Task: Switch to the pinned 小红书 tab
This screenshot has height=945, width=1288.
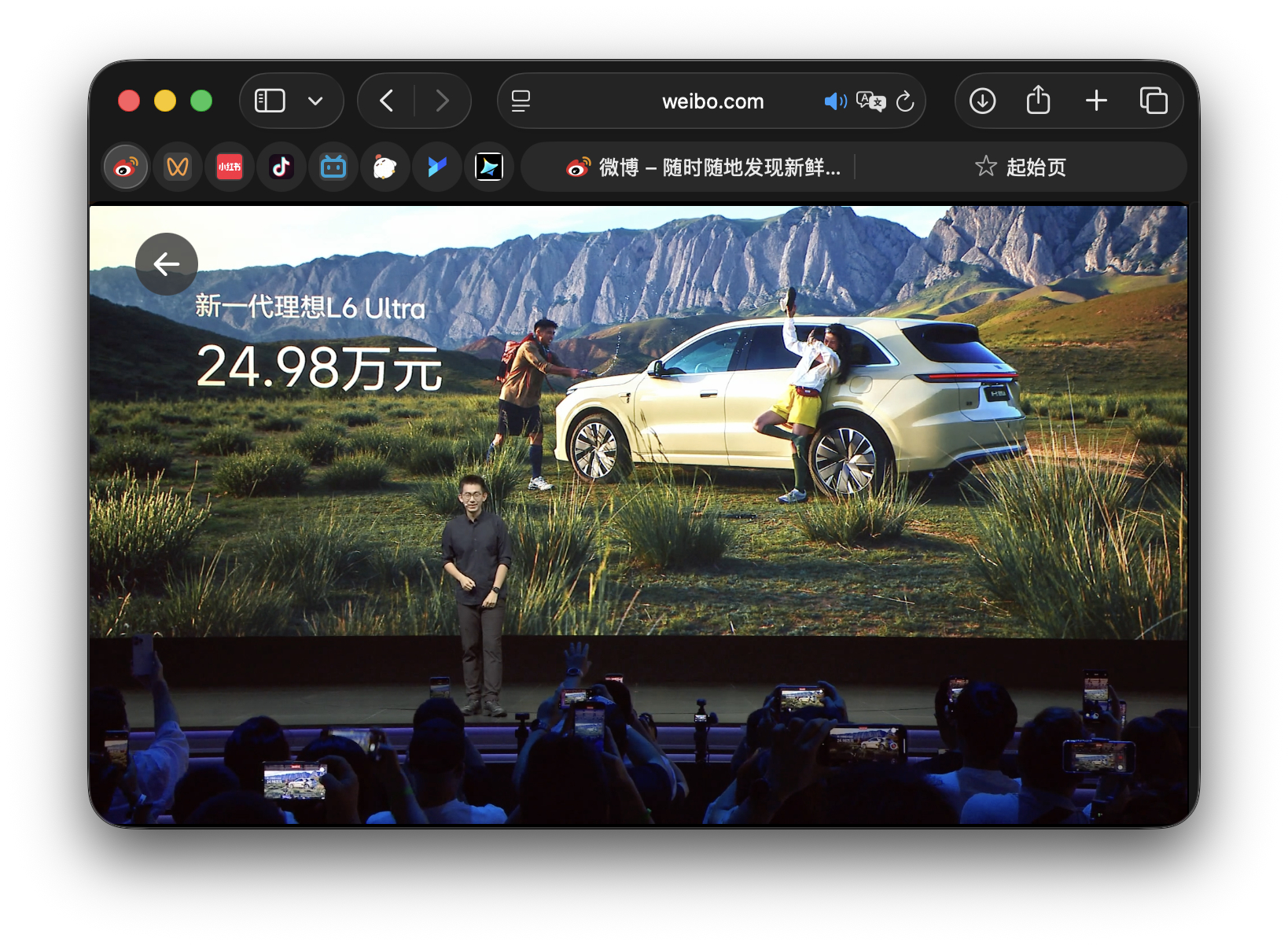Action: click(x=230, y=167)
